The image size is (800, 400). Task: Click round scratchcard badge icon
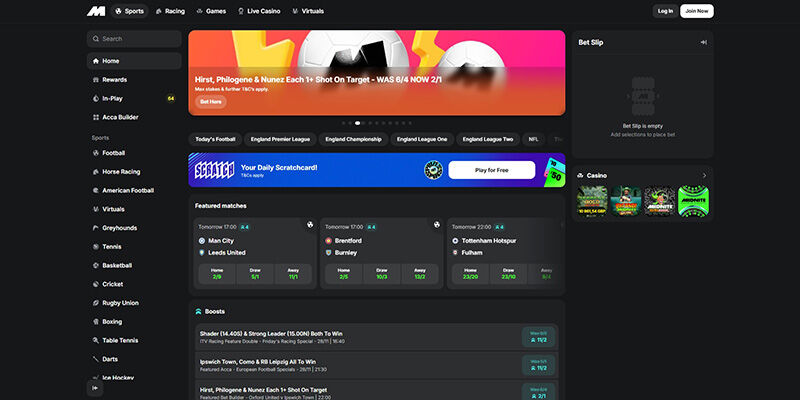(x=433, y=170)
